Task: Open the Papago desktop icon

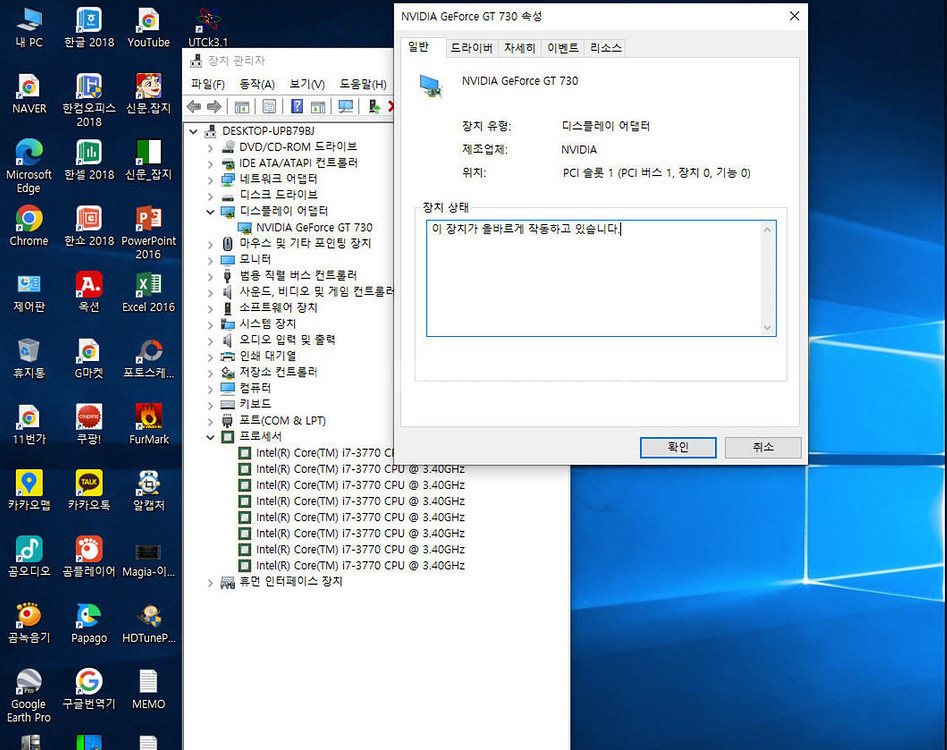Action: pos(89,623)
